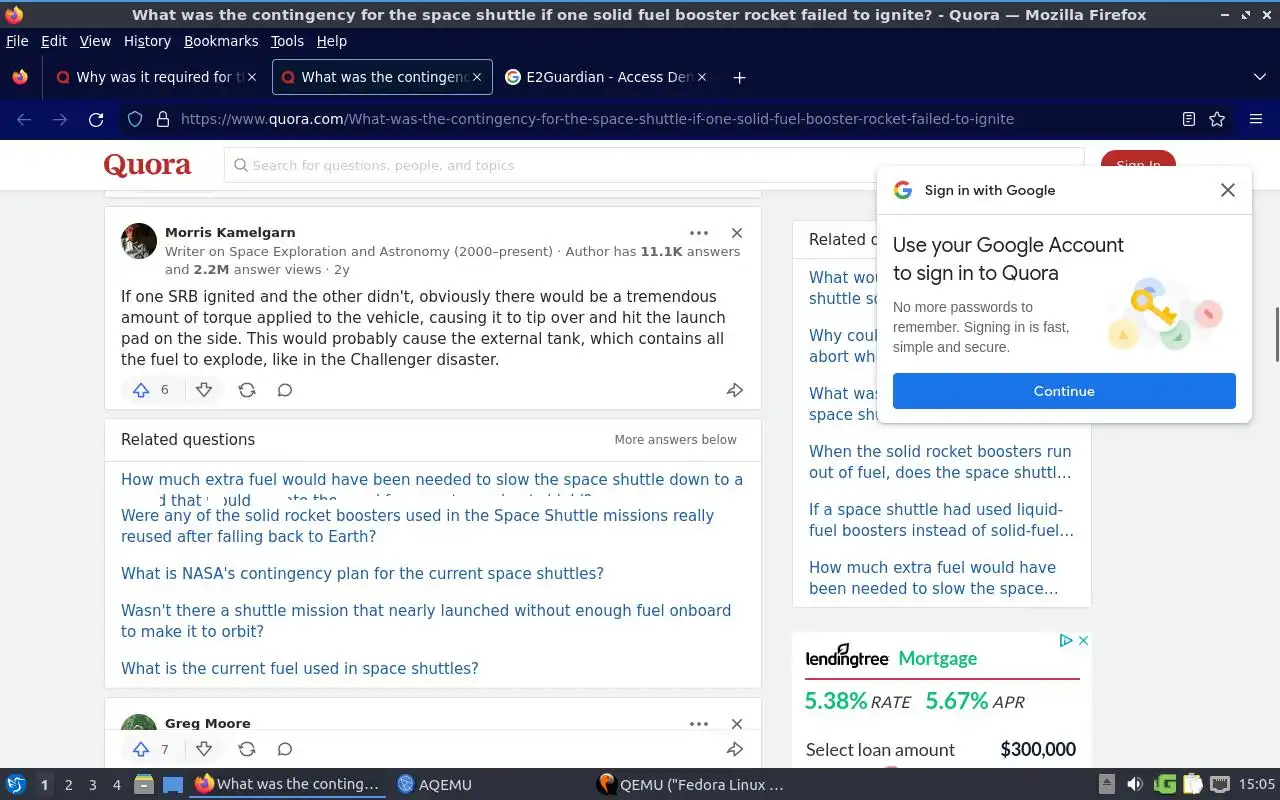The height and width of the screenshot is (800, 1280).
Task: Dismiss Morris Kamelgarn's answer with X
Action: point(737,233)
